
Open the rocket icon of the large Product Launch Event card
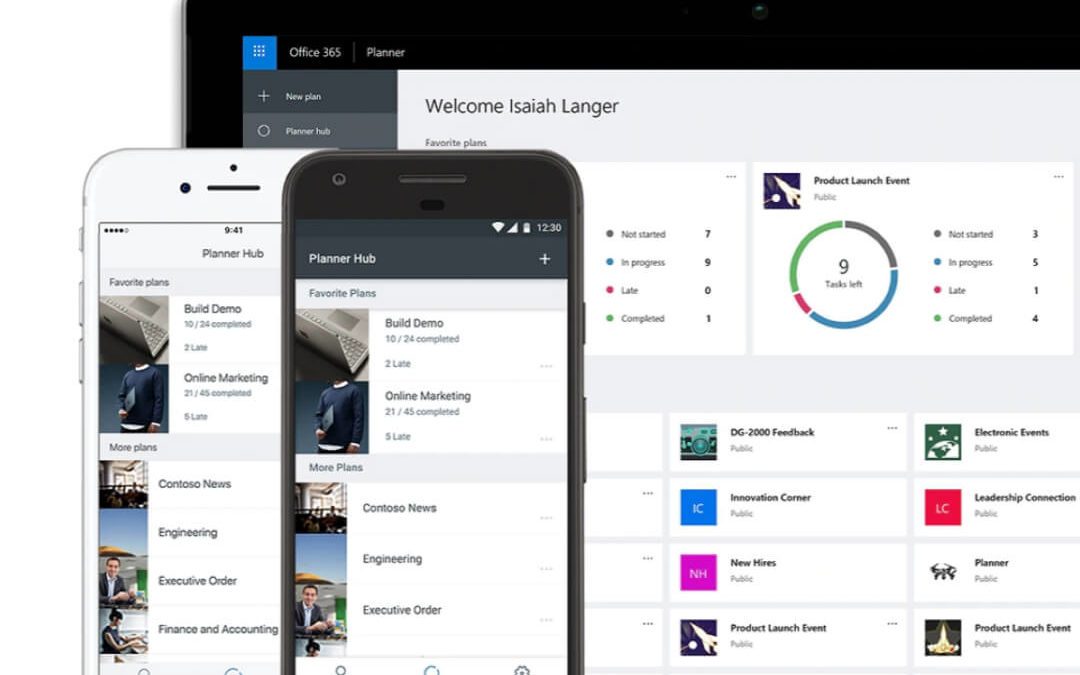(x=782, y=191)
